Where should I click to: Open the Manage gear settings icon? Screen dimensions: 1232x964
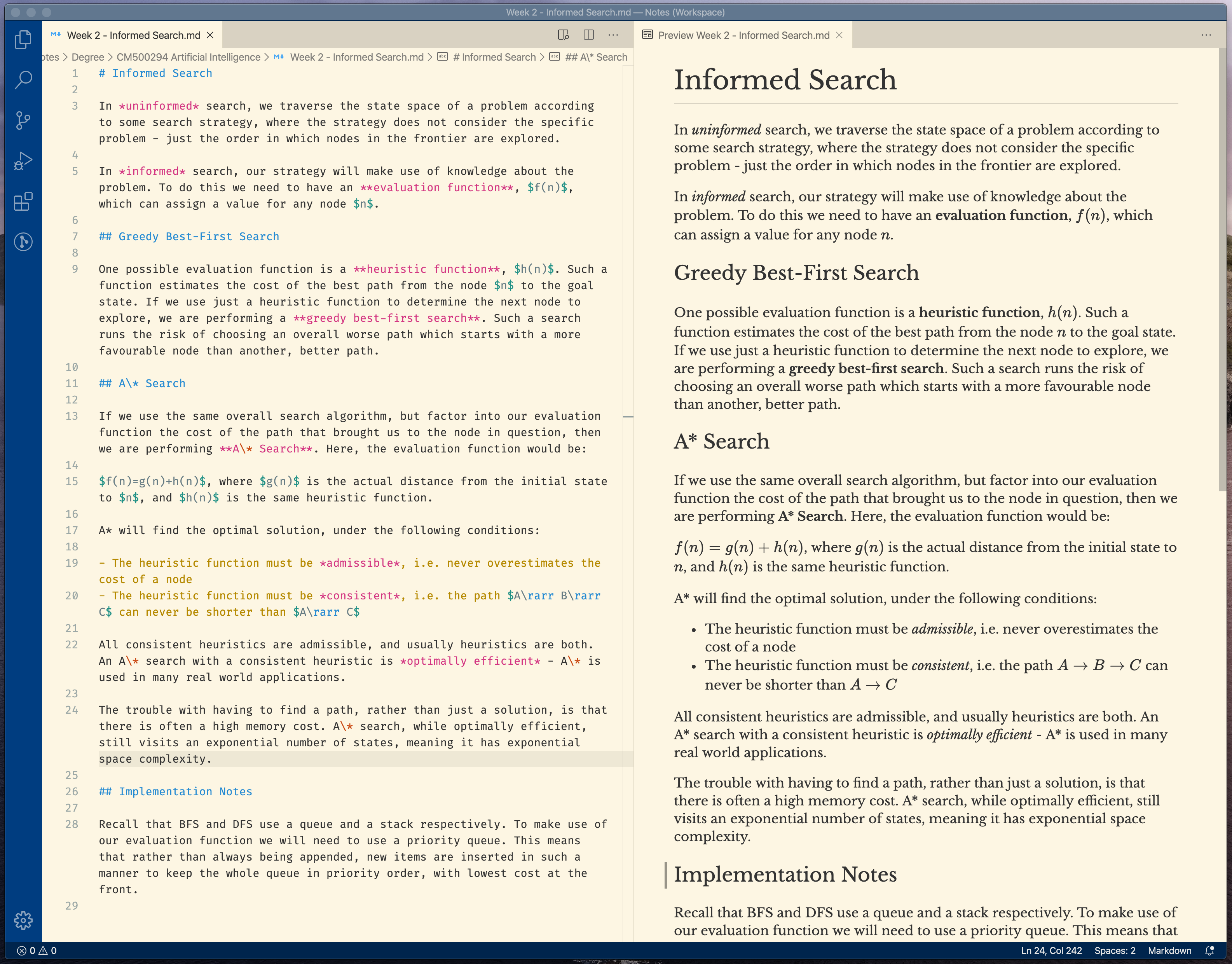click(x=23, y=920)
